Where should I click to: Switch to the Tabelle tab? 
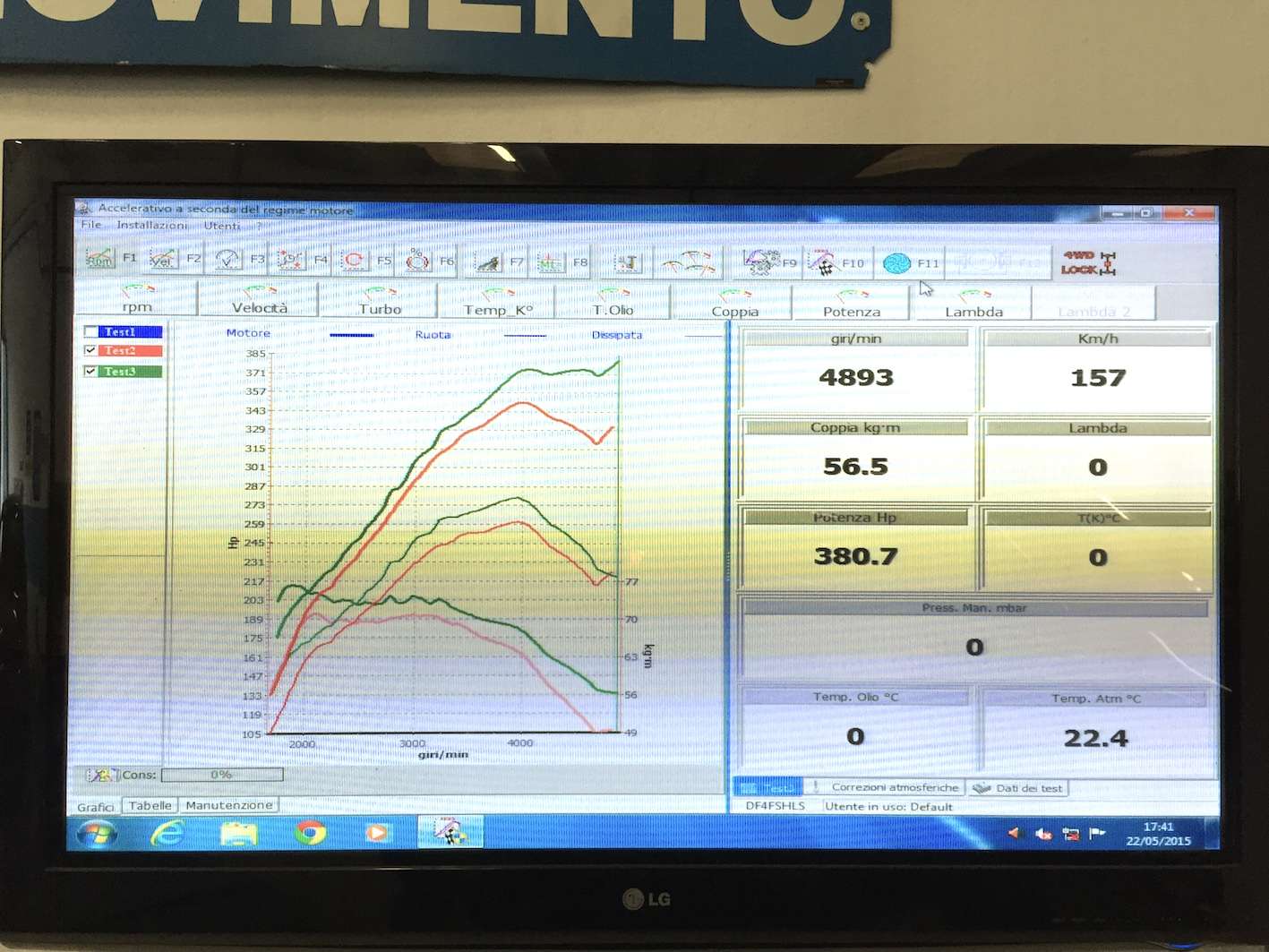pyautogui.click(x=150, y=805)
